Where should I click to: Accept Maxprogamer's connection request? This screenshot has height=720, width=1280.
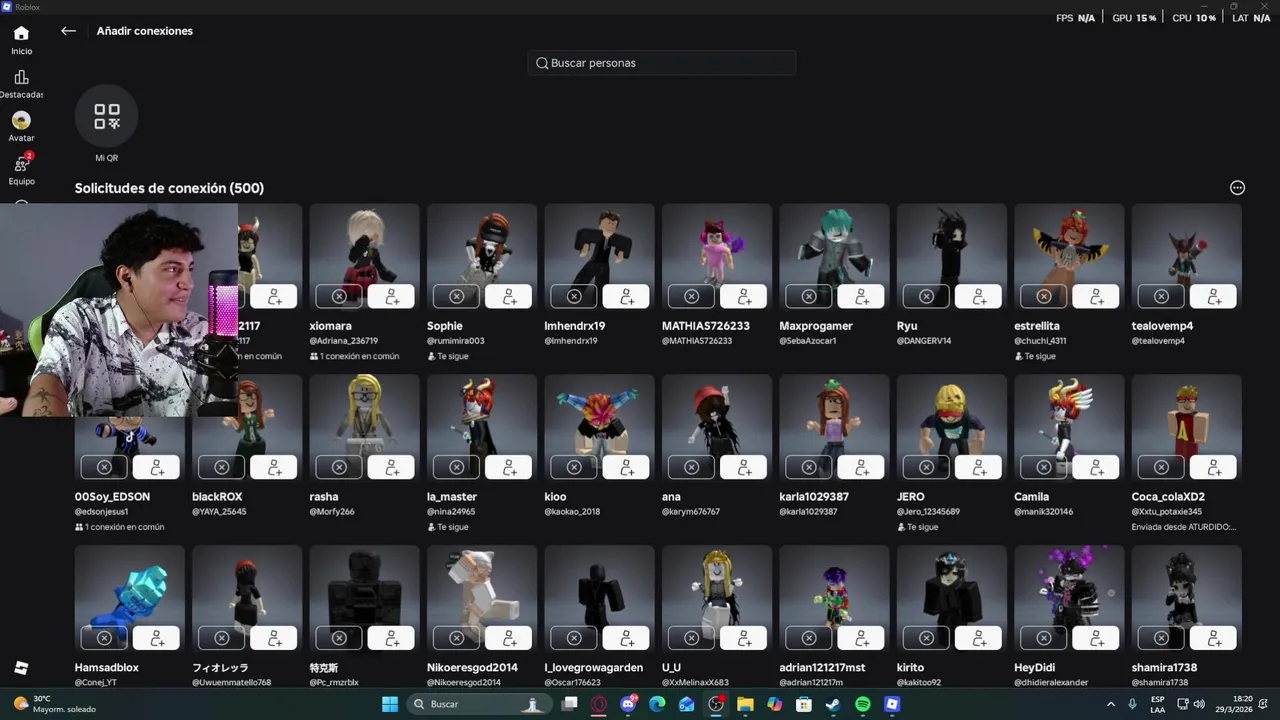coord(861,297)
